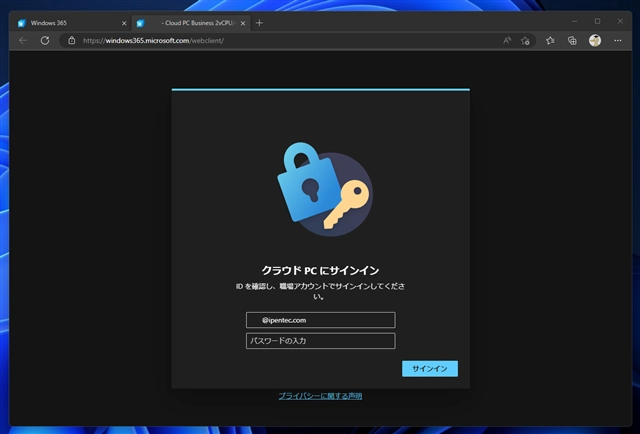Maximize the browser window
This screenshot has width=640, height=434.
[597, 21]
